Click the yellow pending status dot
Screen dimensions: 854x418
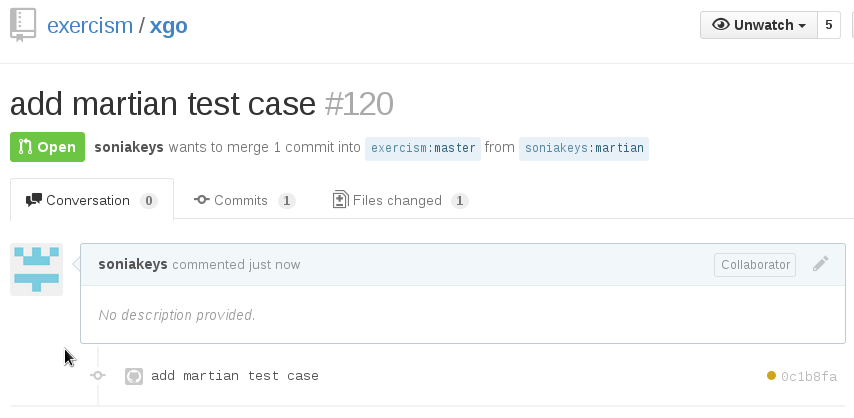coord(771,375)
